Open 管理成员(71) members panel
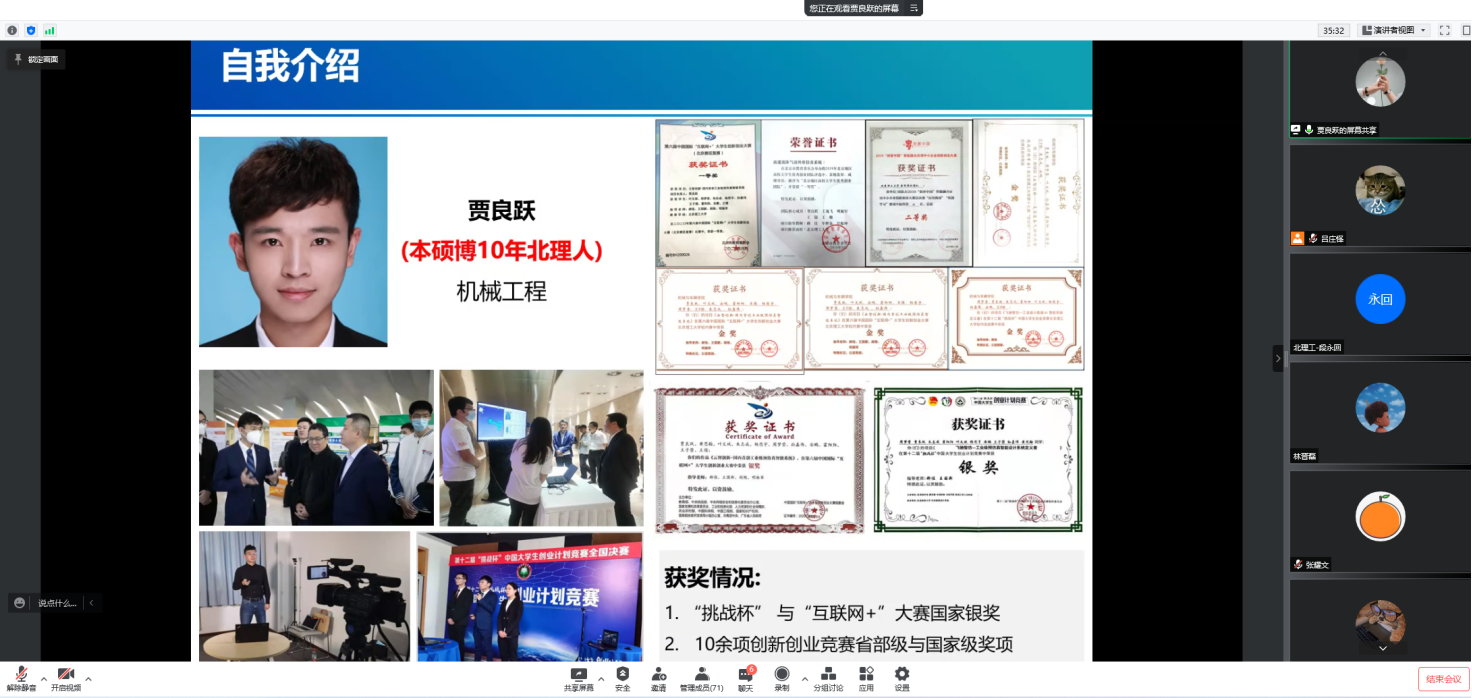The width and height of the screenshot is (1472, 698). (x=702, y=675)
